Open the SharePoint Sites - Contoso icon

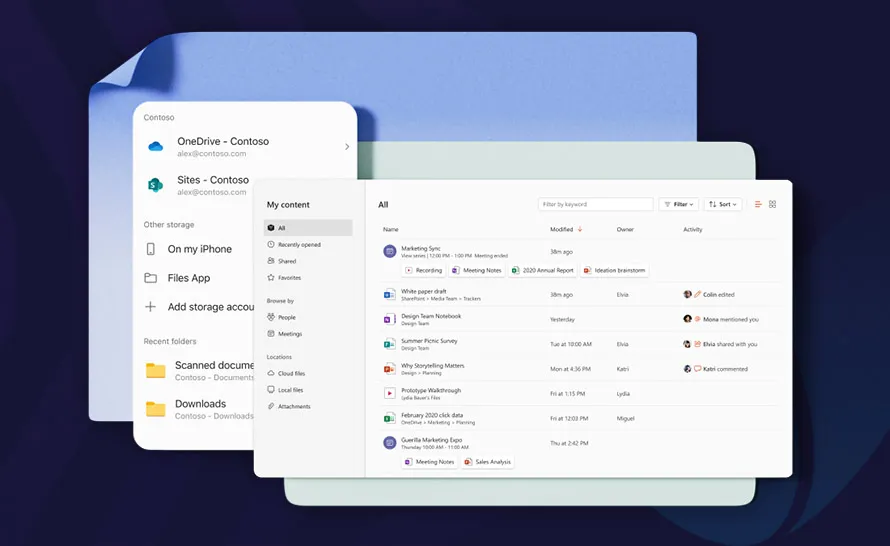tap(155, 184)
